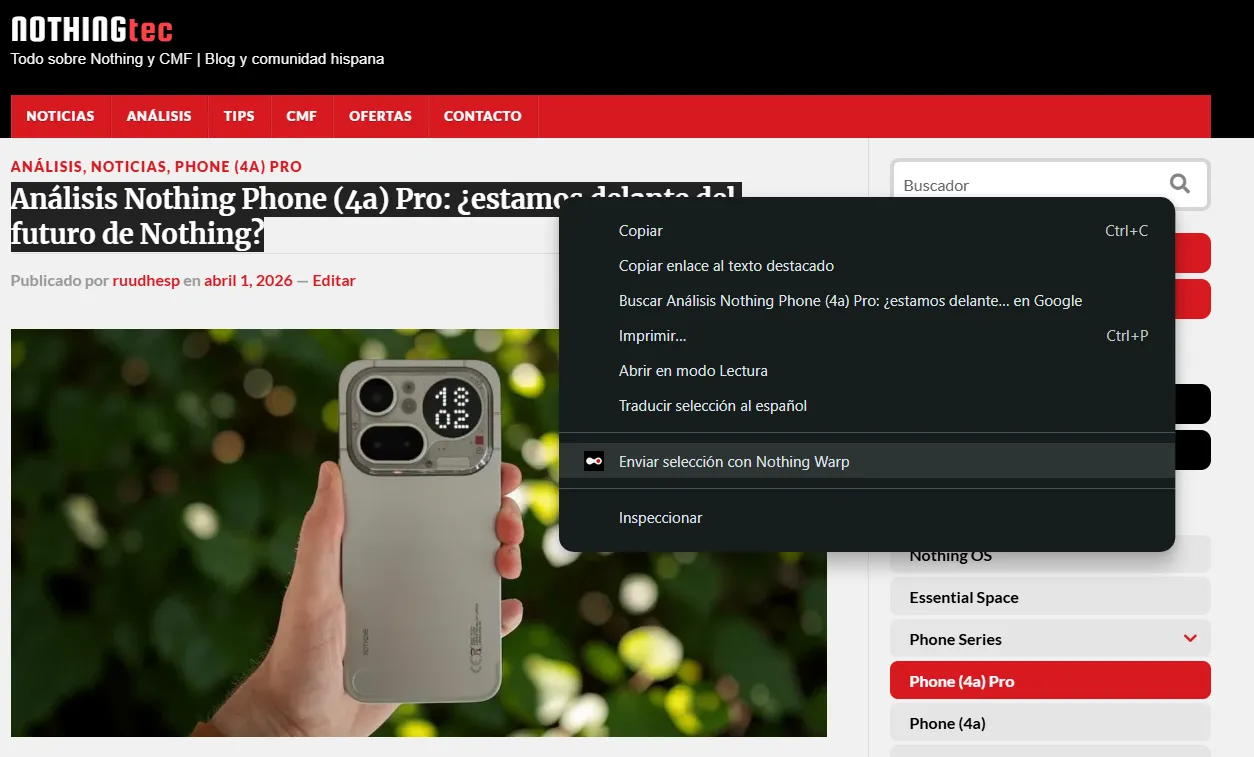Click the Nothing Warp extension icon
Image resolution: width=1254 pixels, height=757 pixels.
tap(594, 461)
